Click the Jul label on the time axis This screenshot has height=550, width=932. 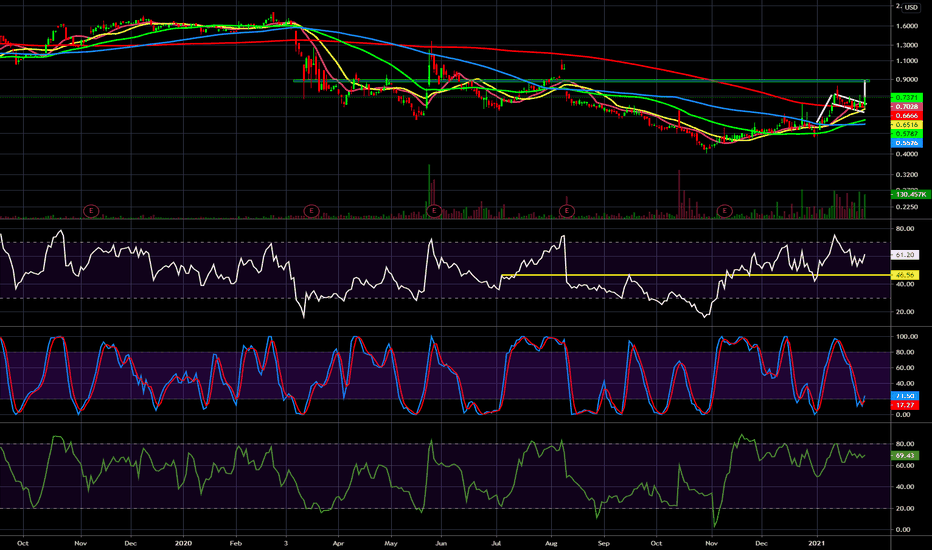[496, 543]
